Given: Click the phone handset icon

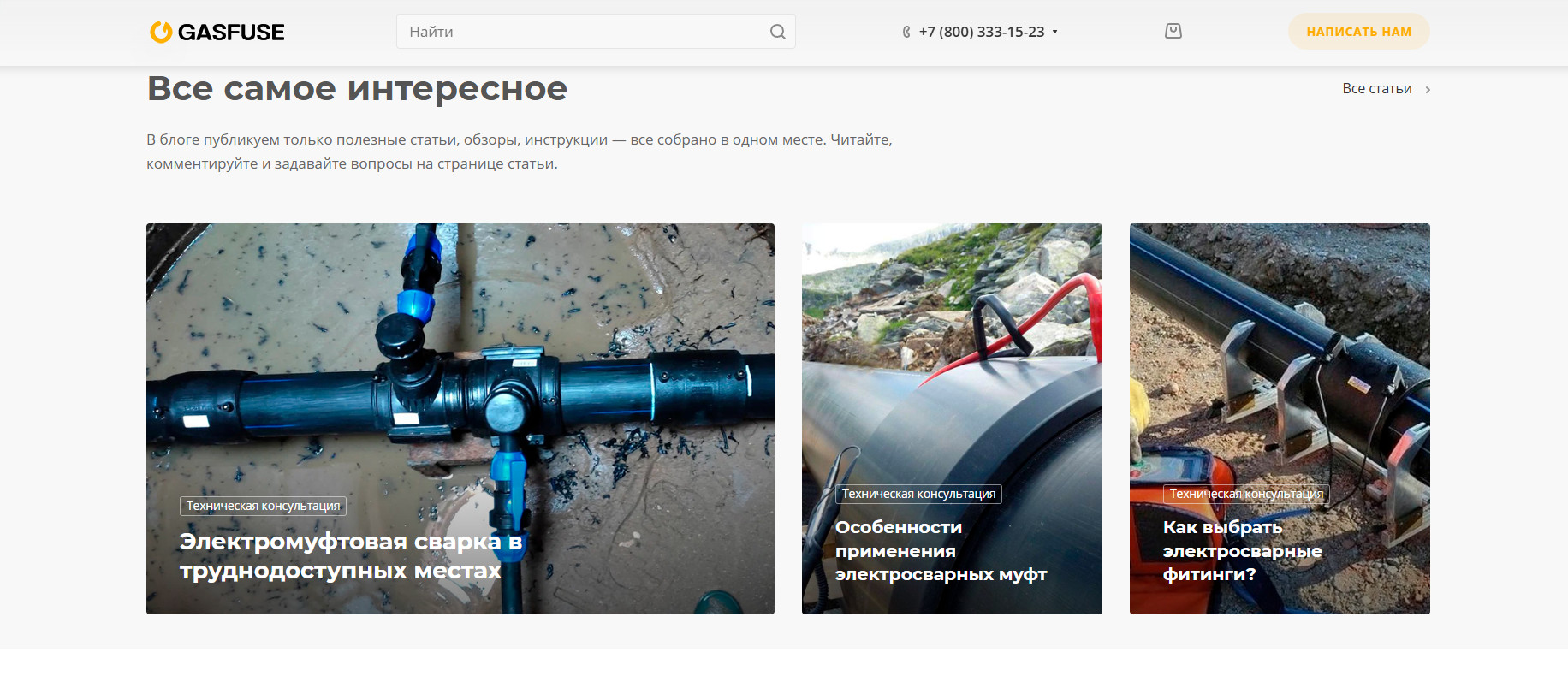Looking at the screenshot, I should [906, 32].
